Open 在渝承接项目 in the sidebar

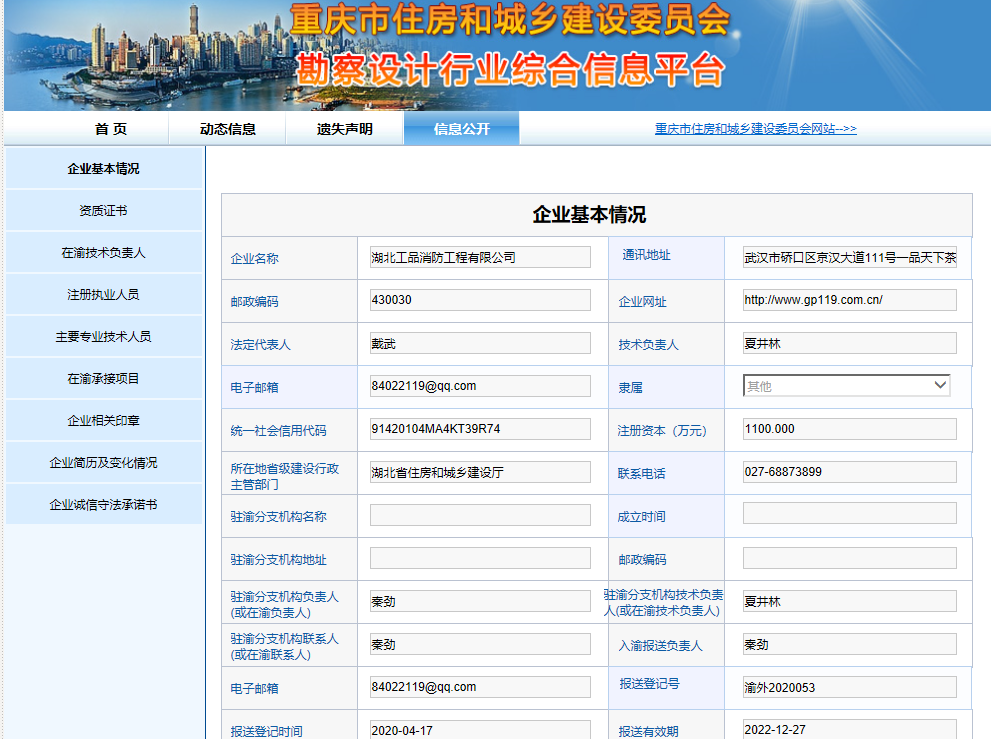104,379
